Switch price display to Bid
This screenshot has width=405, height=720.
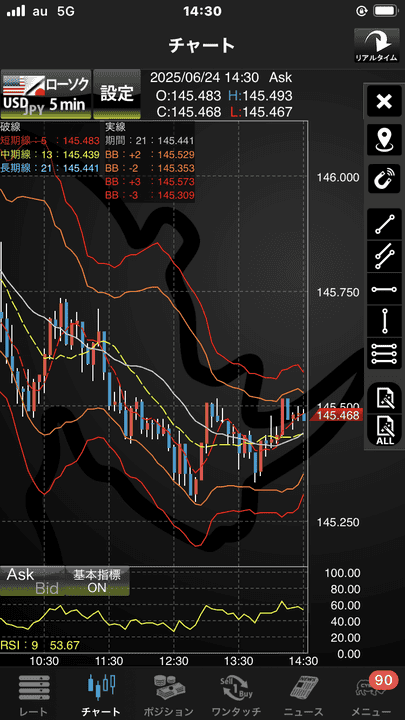[47, 588]
